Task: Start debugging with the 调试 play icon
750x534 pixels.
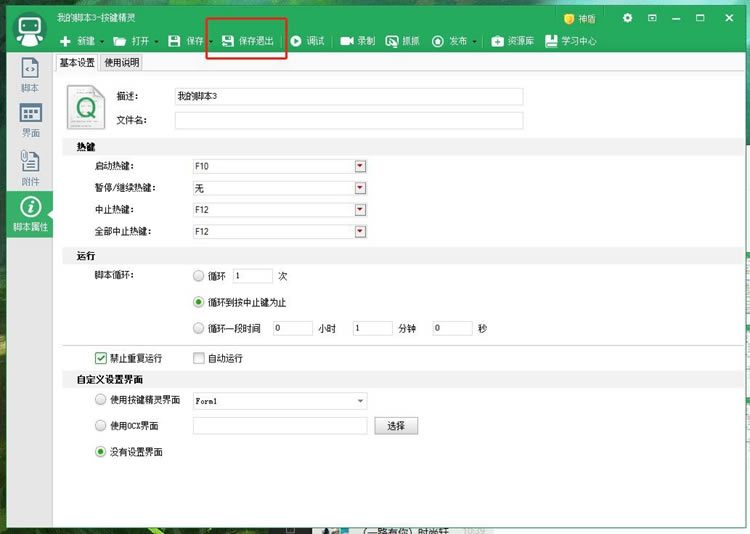Action: 296,41
